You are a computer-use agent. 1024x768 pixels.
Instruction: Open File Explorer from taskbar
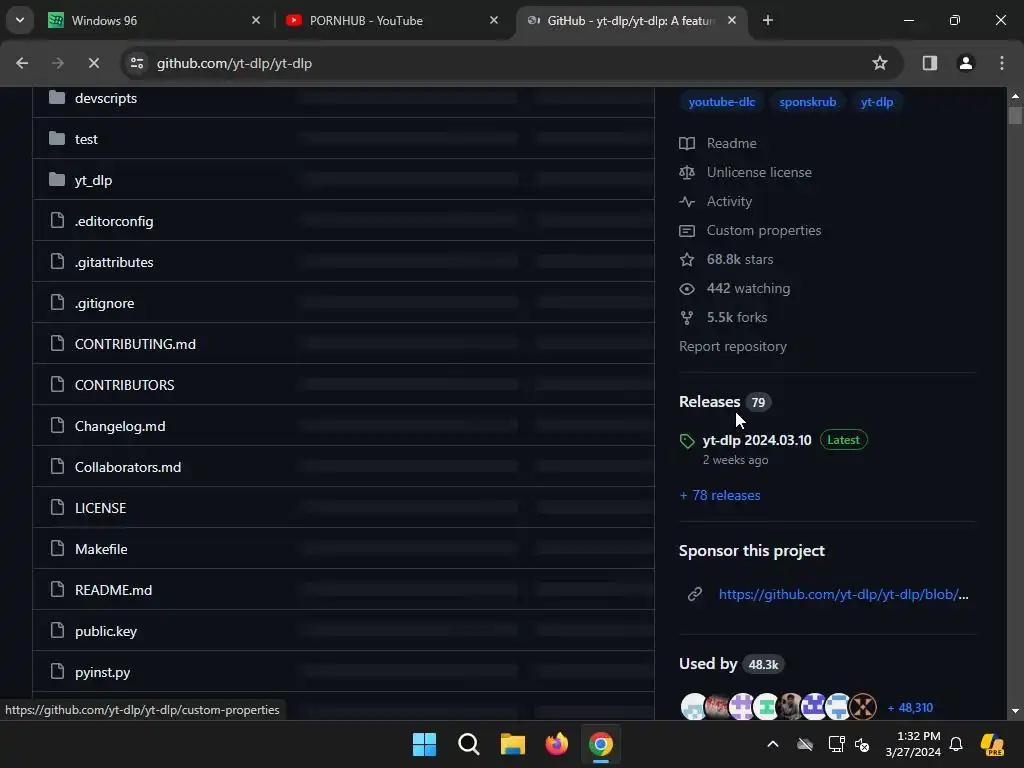point(513,744)
